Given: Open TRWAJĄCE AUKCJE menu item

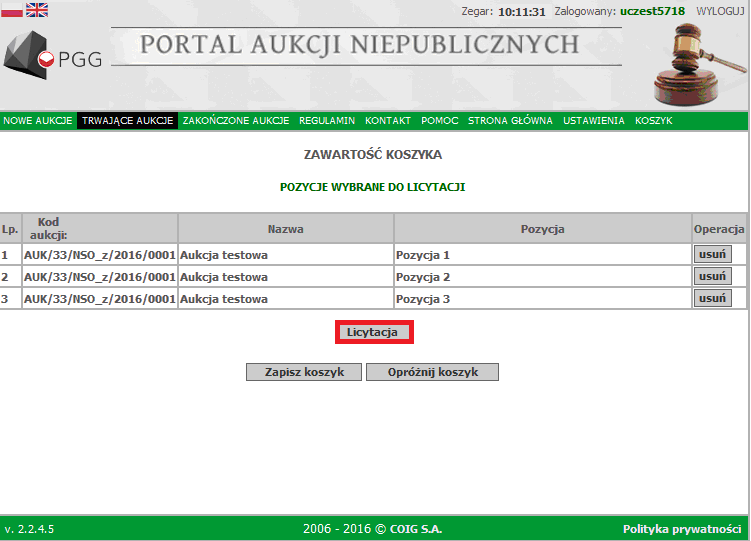Looking at the screenshot, I should 127,121.
